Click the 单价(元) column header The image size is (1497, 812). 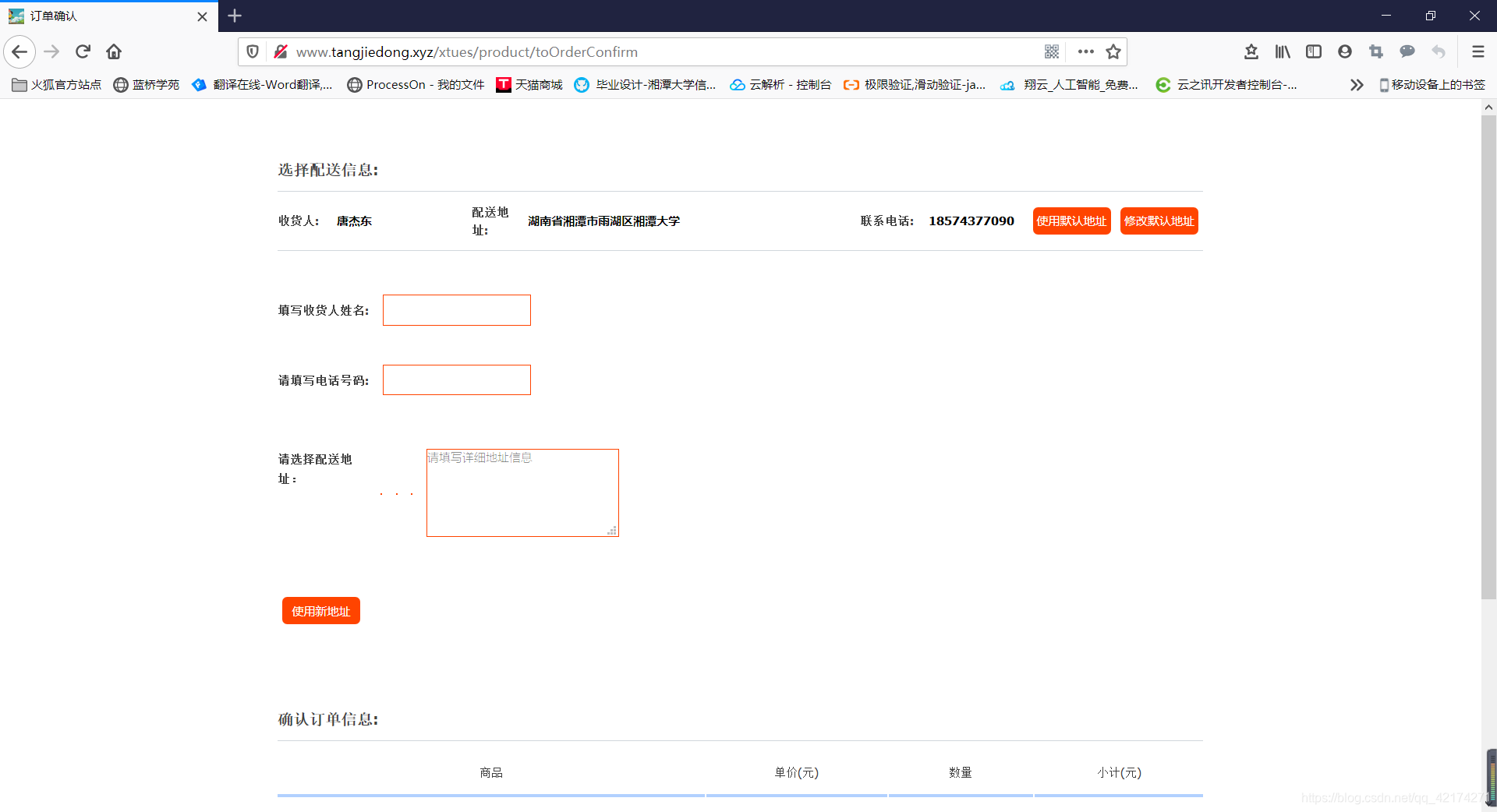pos(796,772)
